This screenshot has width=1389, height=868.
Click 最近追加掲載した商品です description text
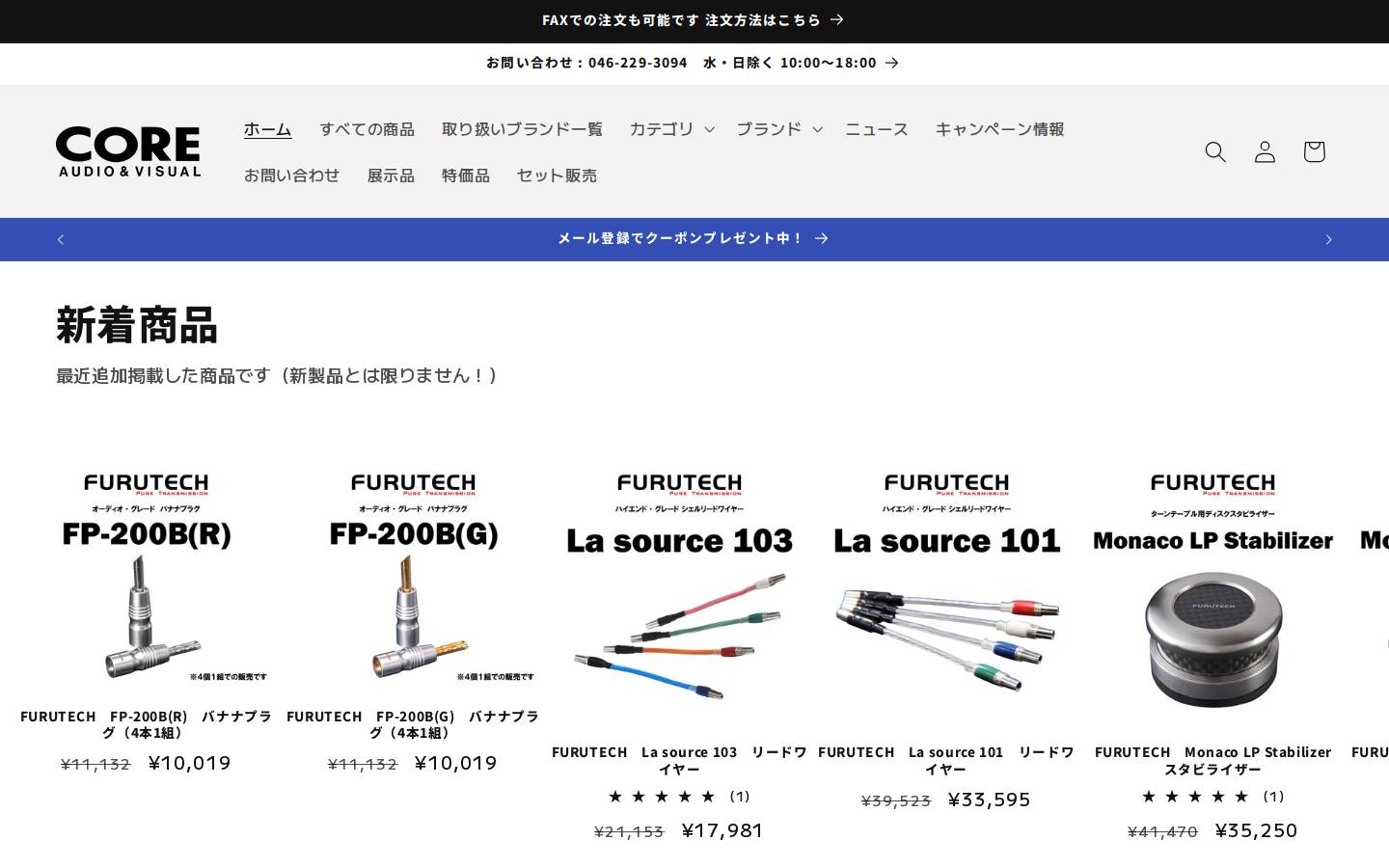click(277, 375)
